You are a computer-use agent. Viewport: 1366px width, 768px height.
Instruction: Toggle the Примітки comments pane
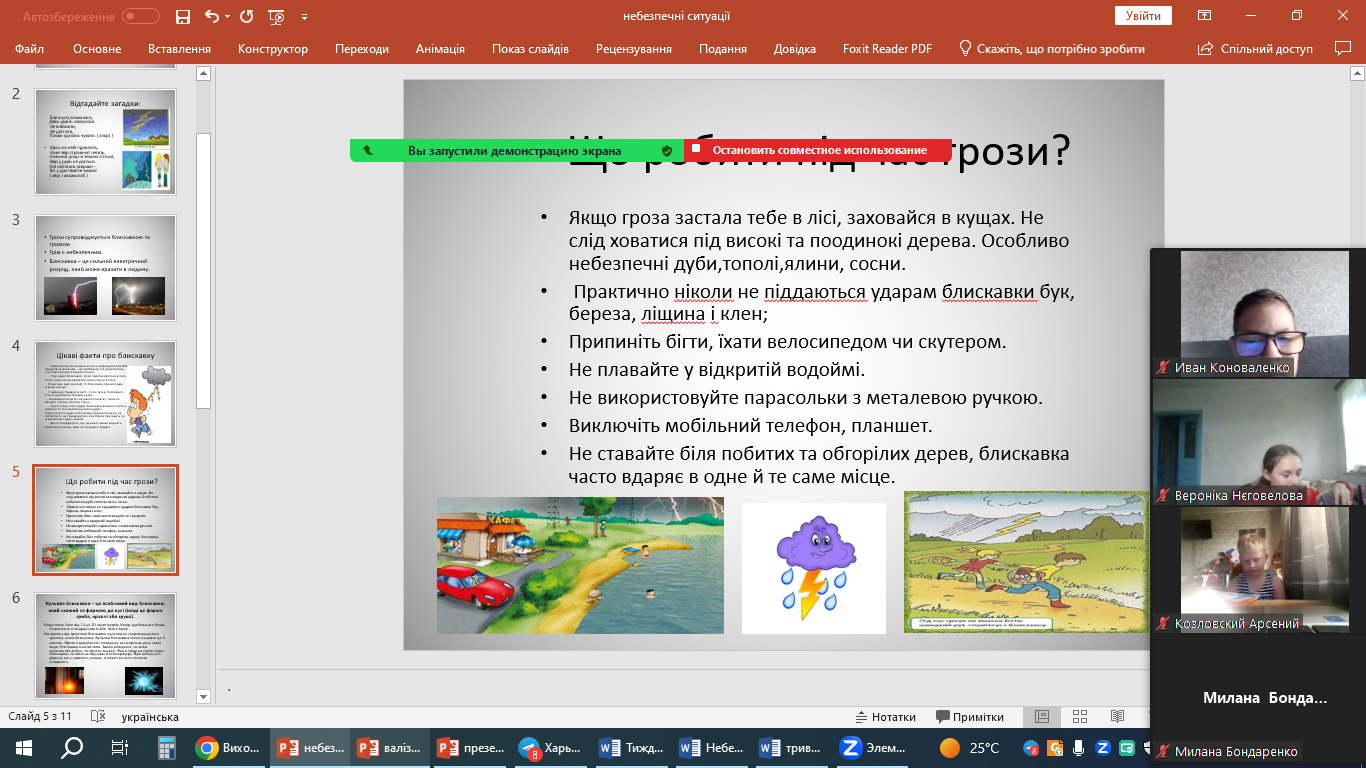pos(969,716)
